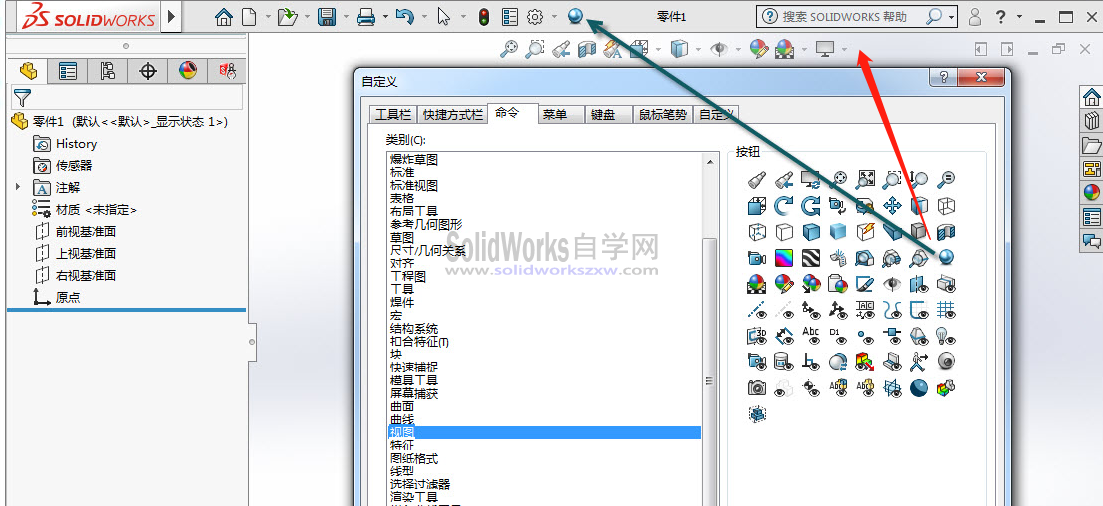Click the screen capture camera icon in the grid
The height and width of the screenshot is (506, 1103).
tap(756, 388)
